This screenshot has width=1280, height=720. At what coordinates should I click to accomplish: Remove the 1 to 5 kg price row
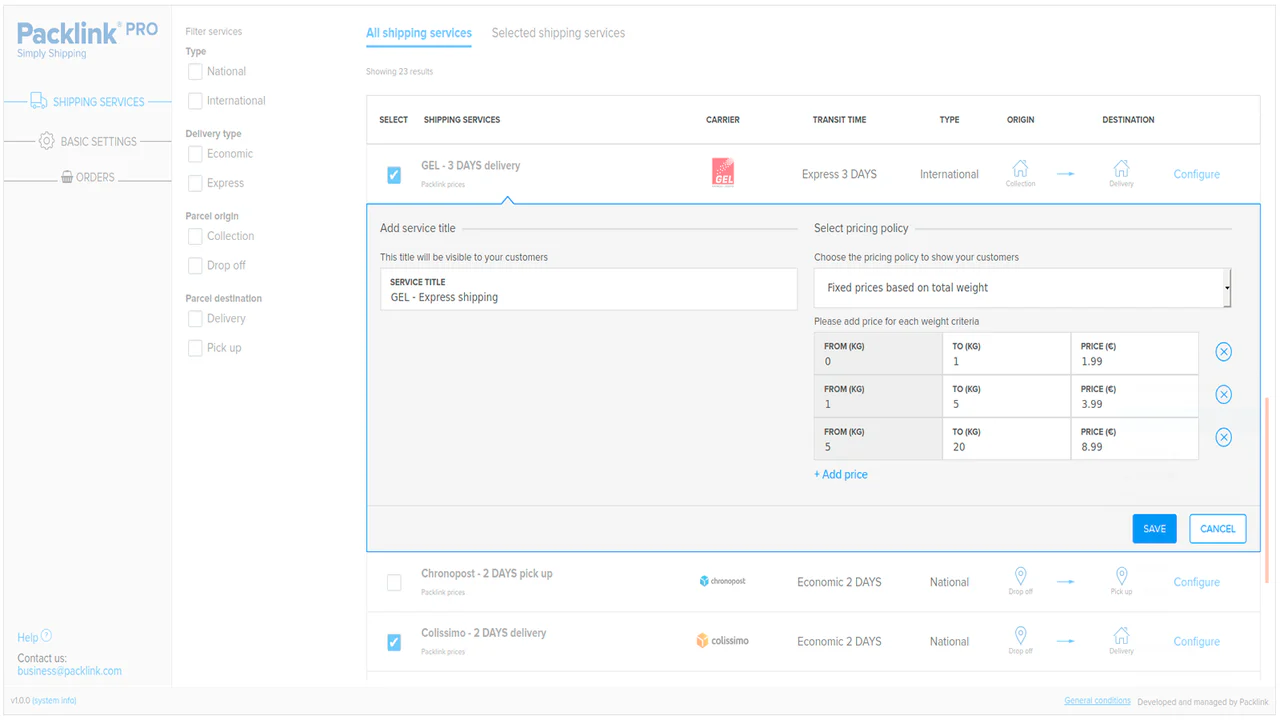click(1223, 395)
